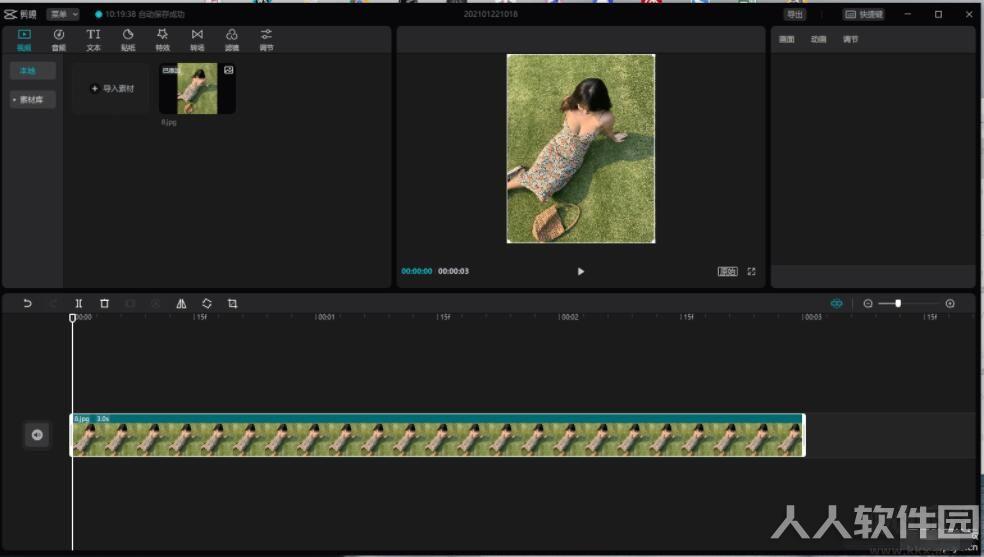Image resolution: width=984 pixels, height=557 pixels.
Task: Open the 贴纸 (sticker) panel
Action: (128, 40)
